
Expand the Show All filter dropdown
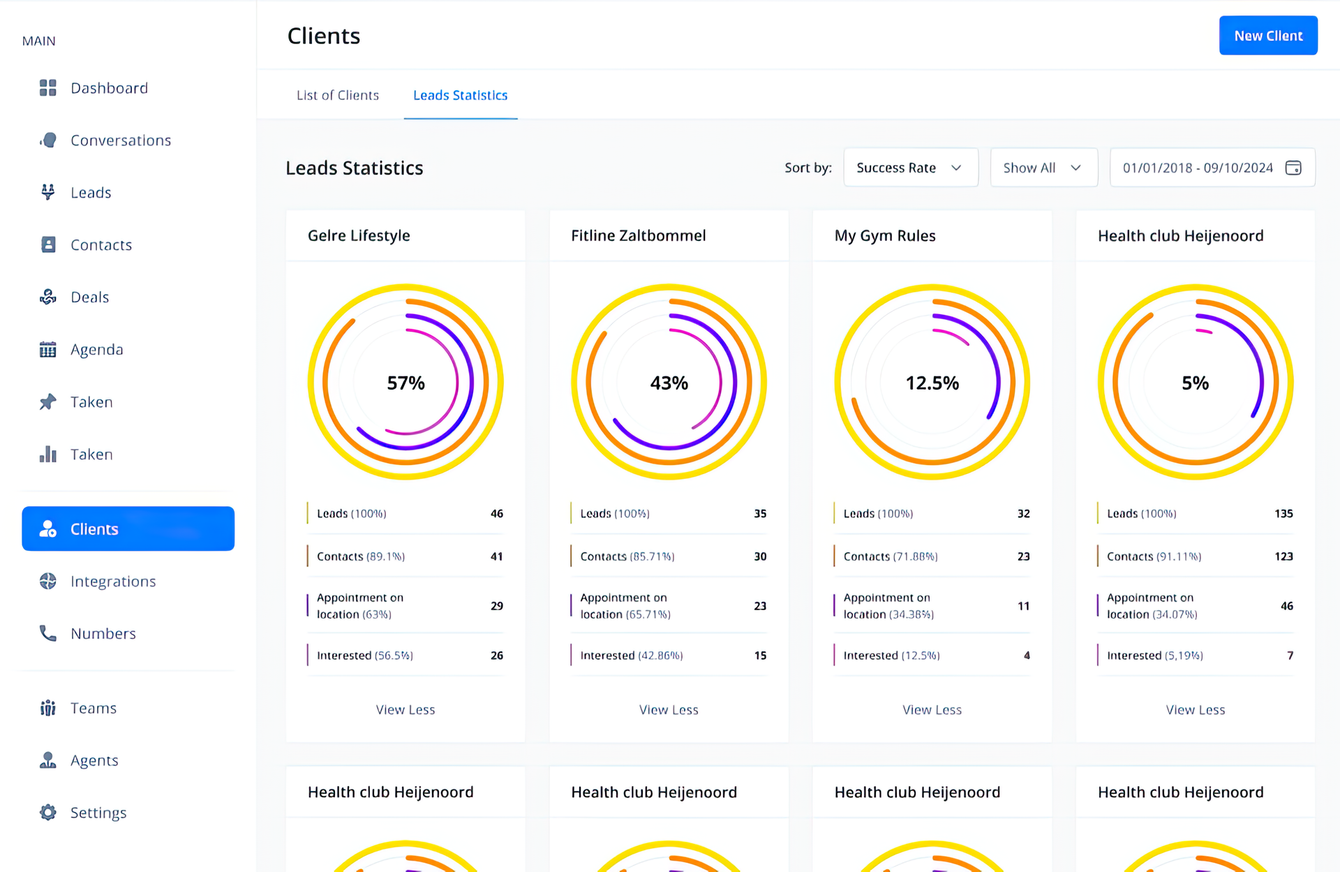[x=1043, y=167]
